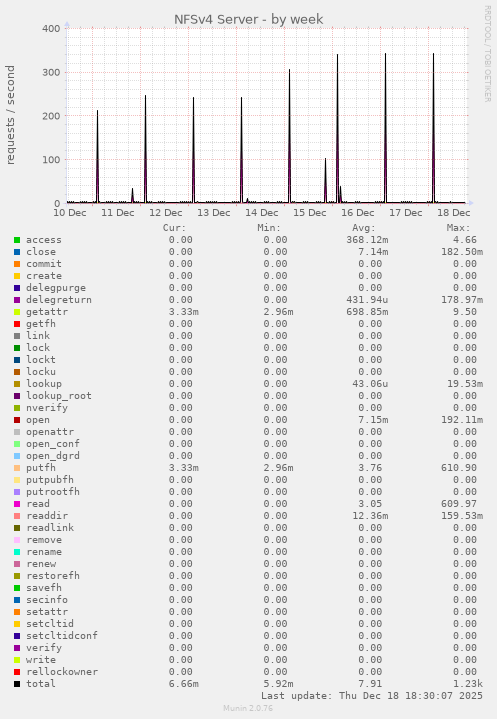This screenshot has width=497, height=719.
Task: Click the total current value 6.66m
Action: (183, 684)
